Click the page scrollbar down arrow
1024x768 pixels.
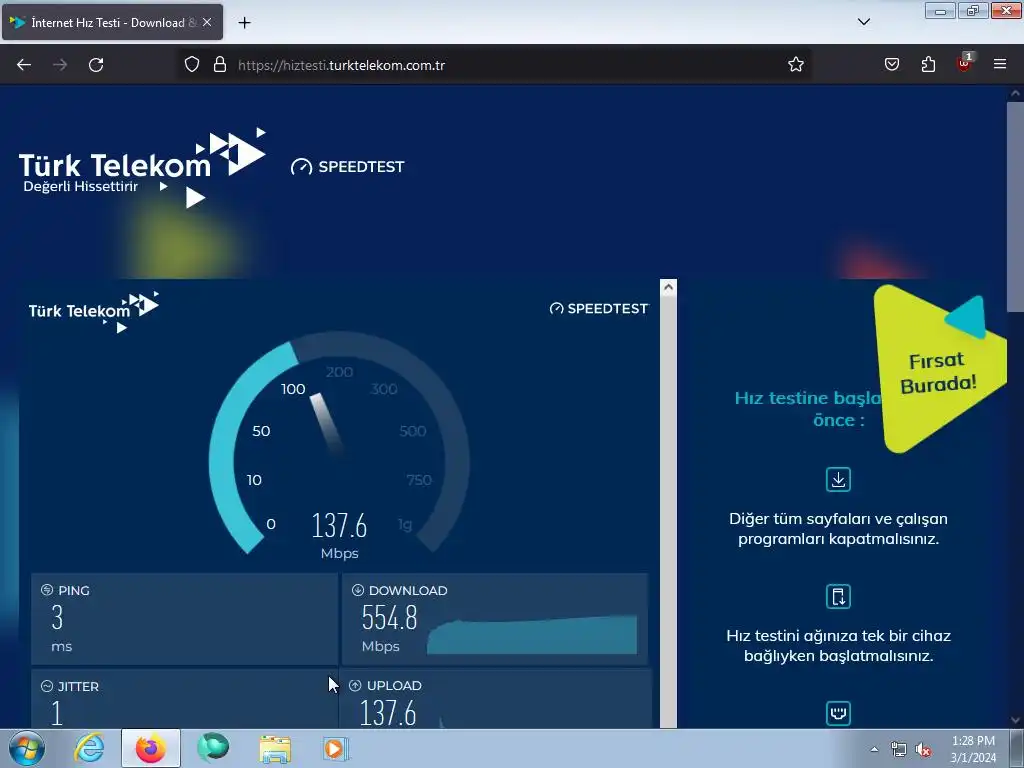1015,720
